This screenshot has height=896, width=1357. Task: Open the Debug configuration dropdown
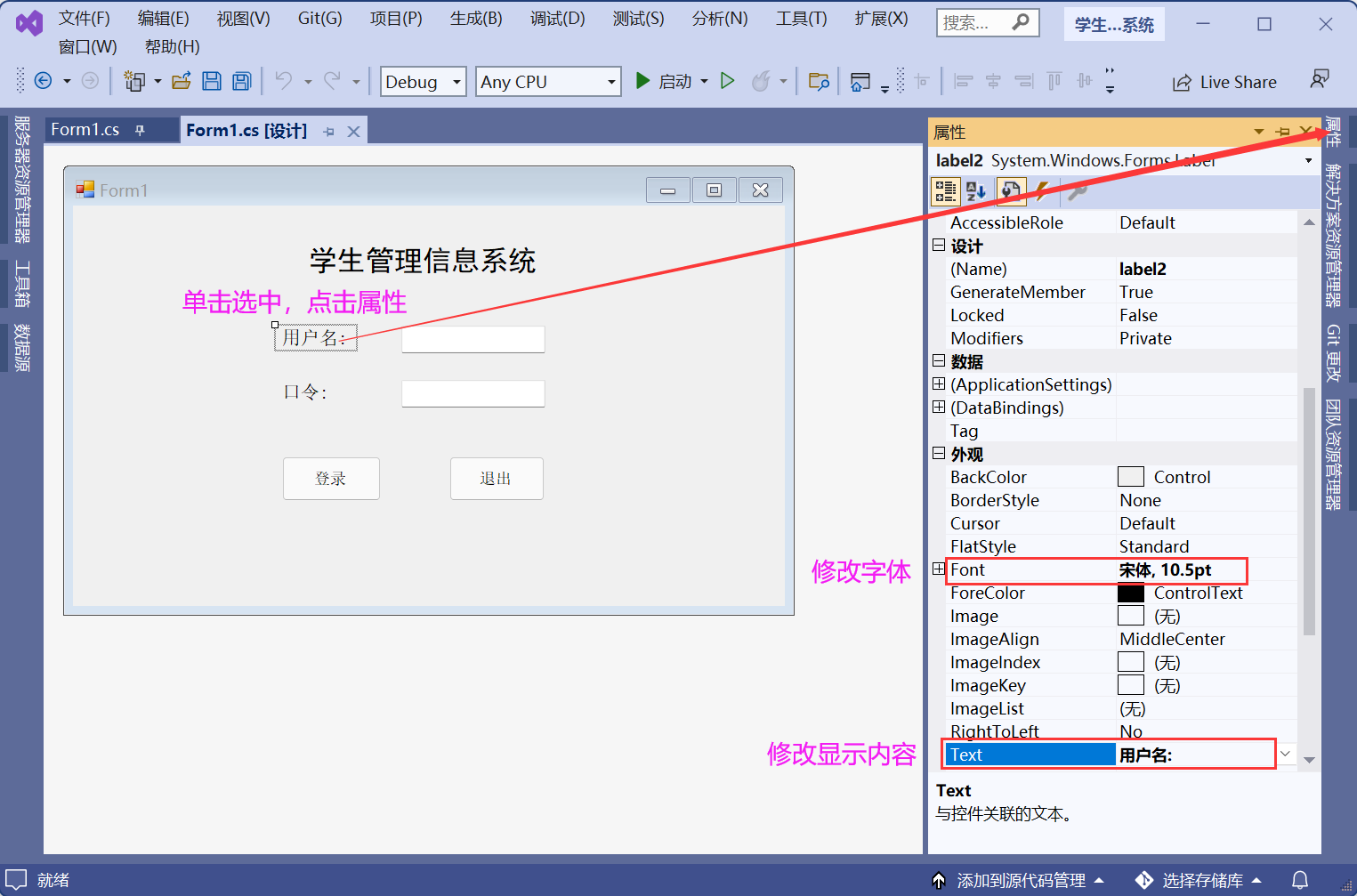click(x=456, y=82)
